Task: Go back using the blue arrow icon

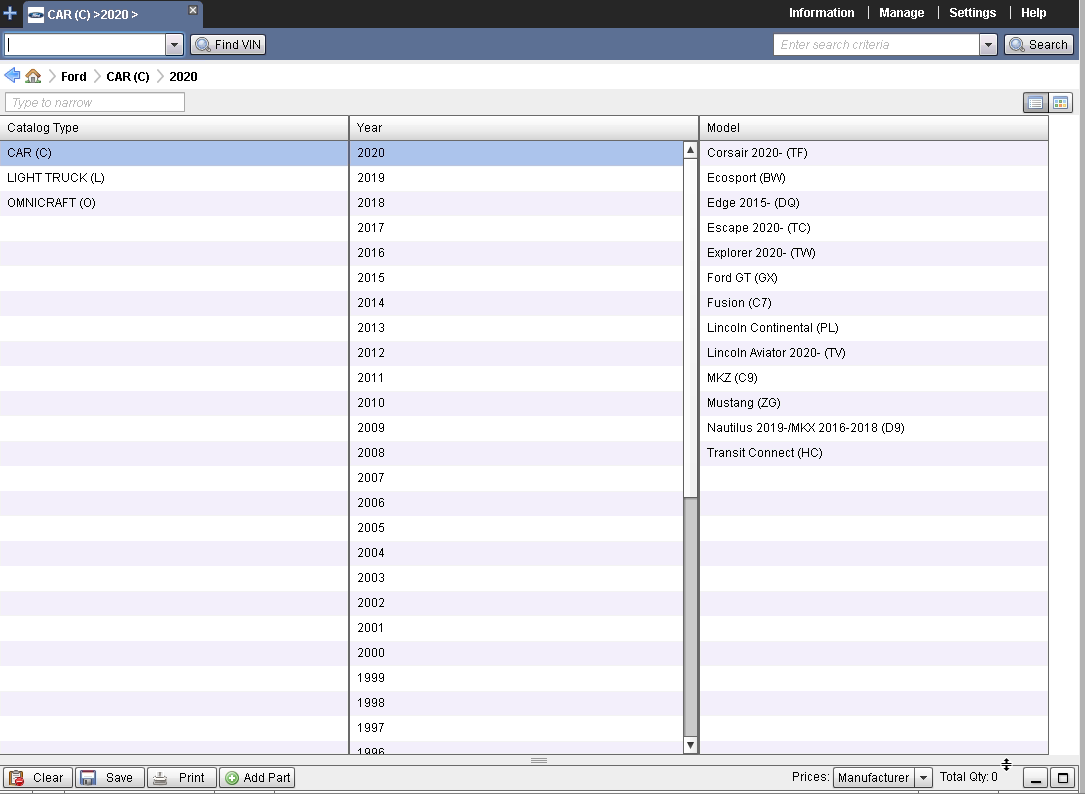Action: [x=12, y=76]
